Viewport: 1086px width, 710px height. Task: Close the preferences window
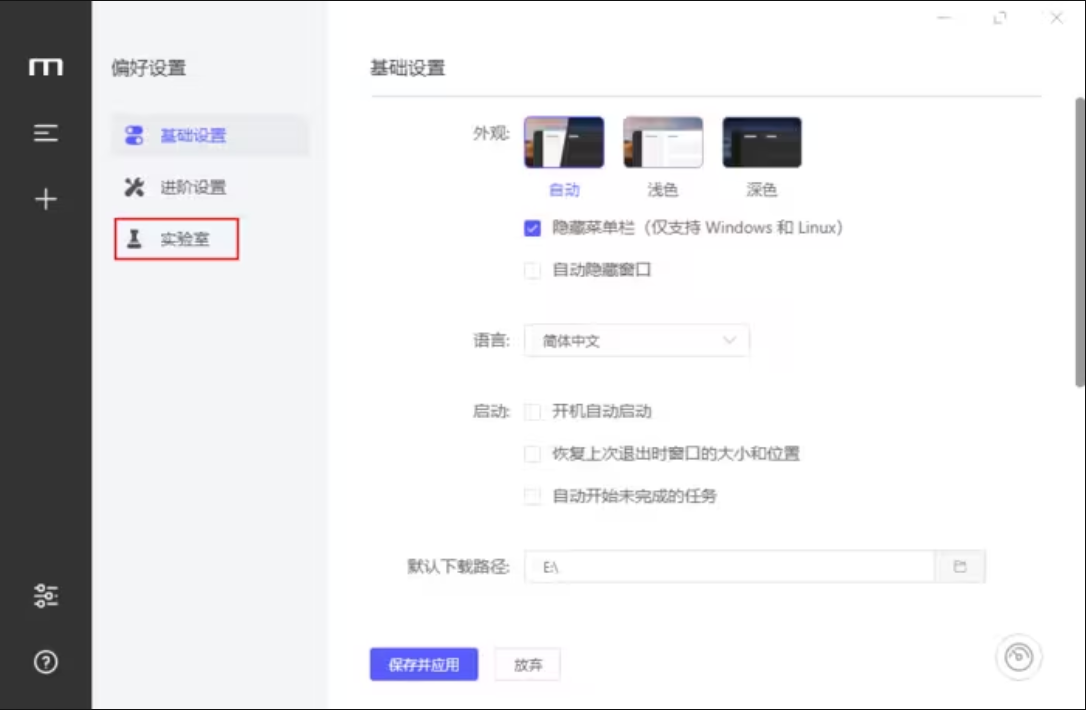click(1056, 18)
